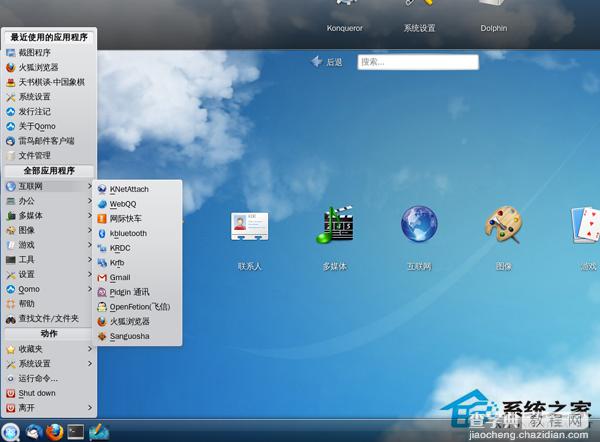Click the KRDC remote desktop icon

coord(102,248)
